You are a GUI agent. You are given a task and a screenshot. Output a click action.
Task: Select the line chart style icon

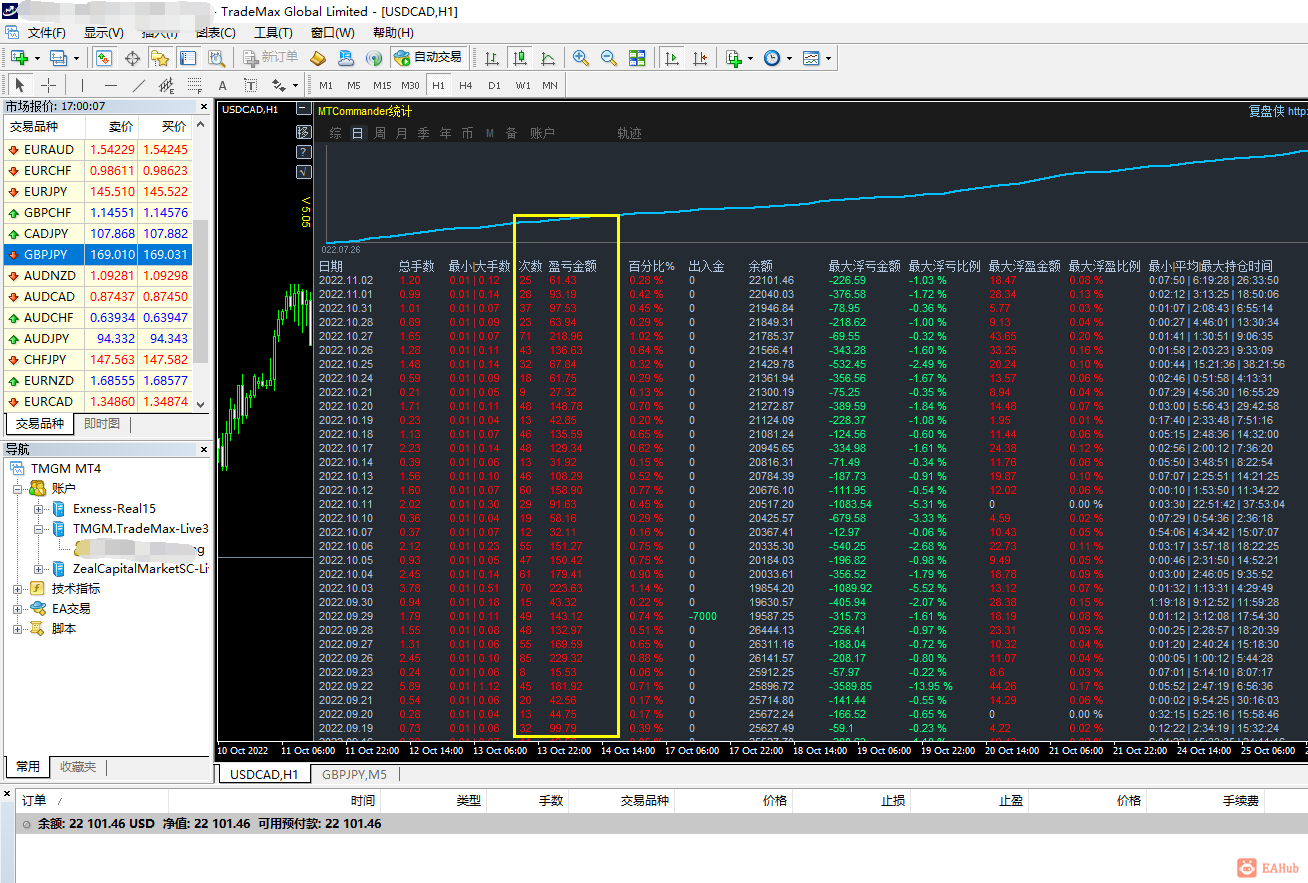(548, 58)
